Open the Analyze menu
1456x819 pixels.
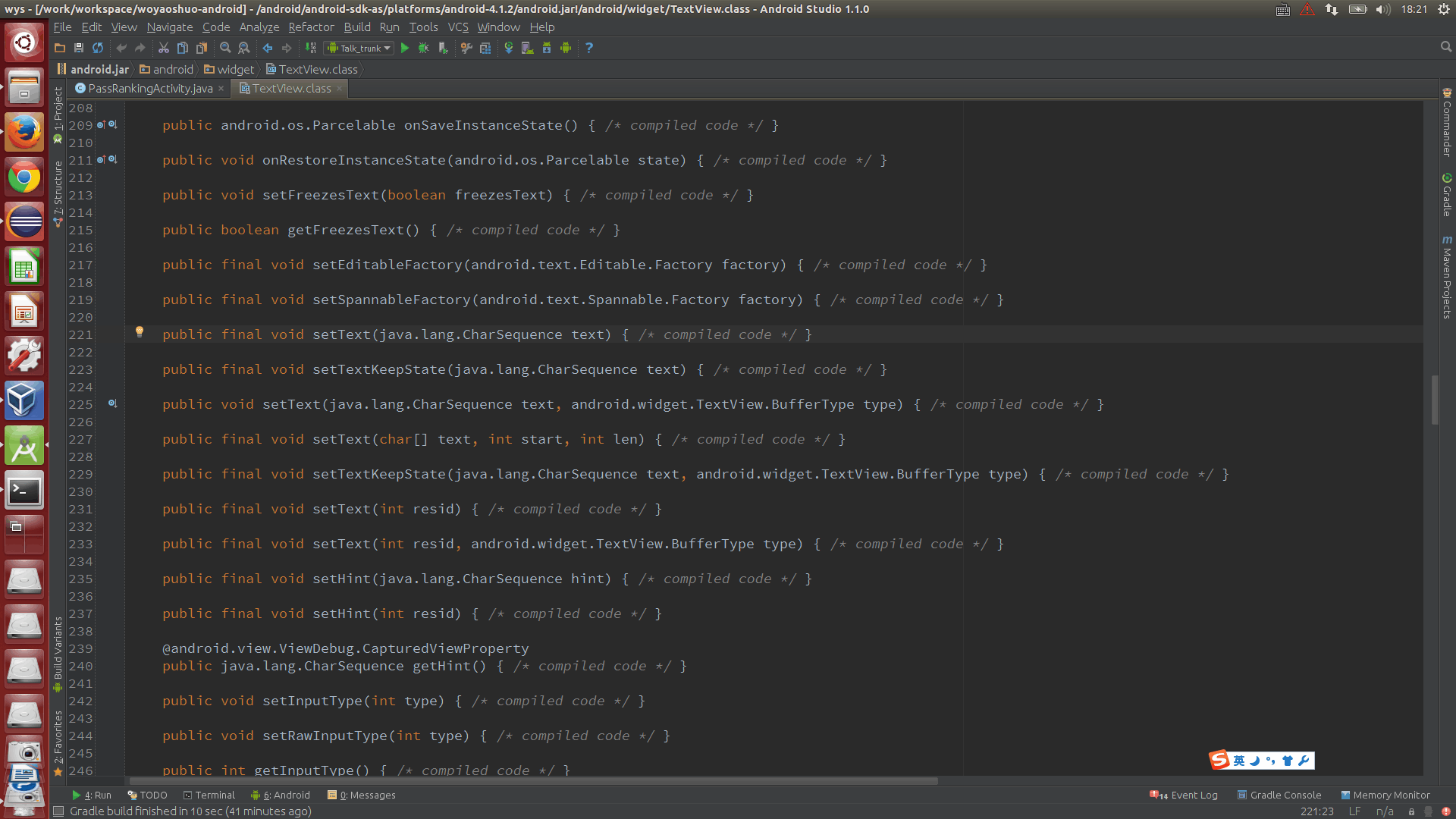tap(259, 27)
